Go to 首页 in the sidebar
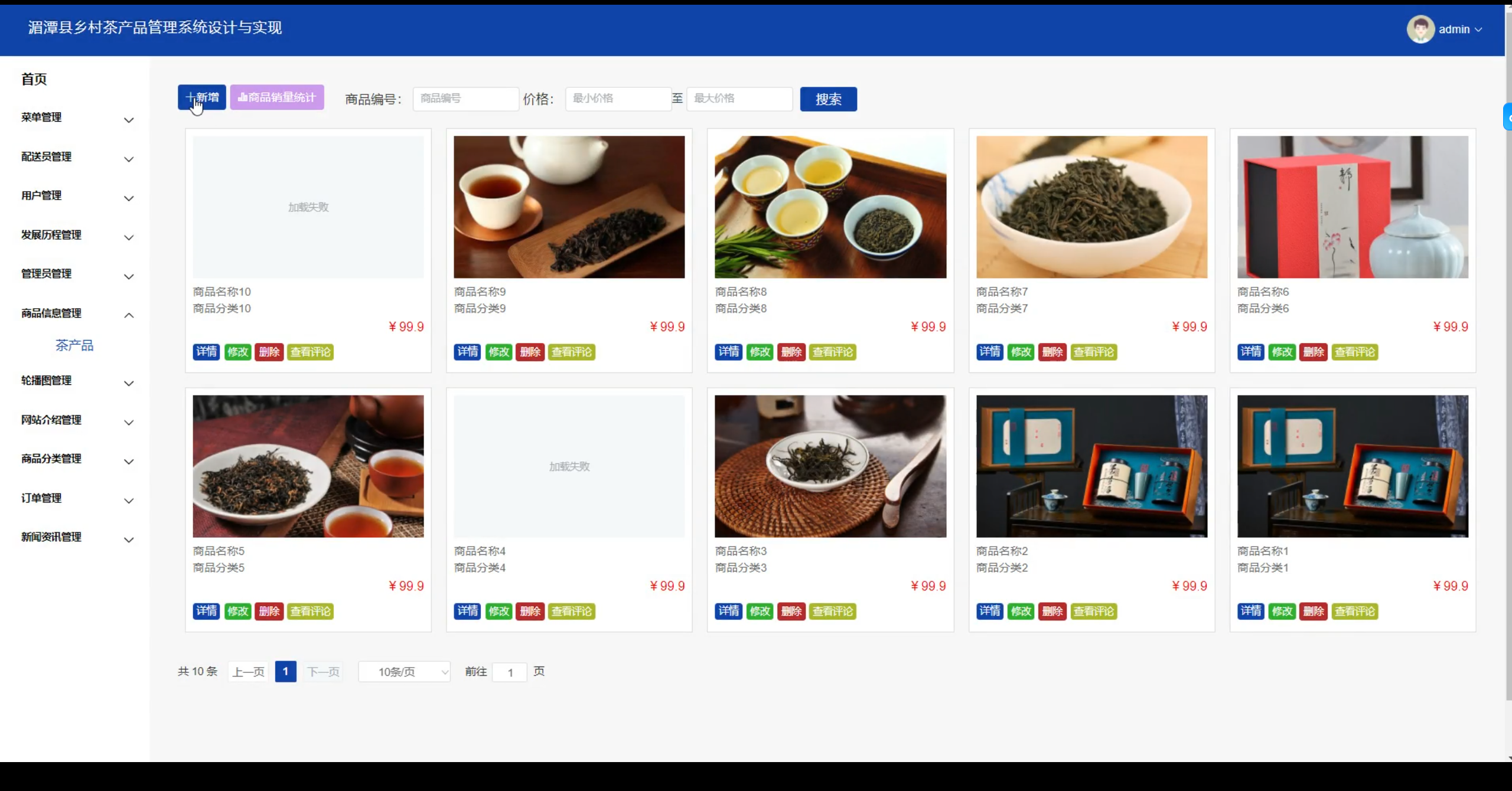The width and height of the screenshot is (1512, 791). (x=34, y=79)
